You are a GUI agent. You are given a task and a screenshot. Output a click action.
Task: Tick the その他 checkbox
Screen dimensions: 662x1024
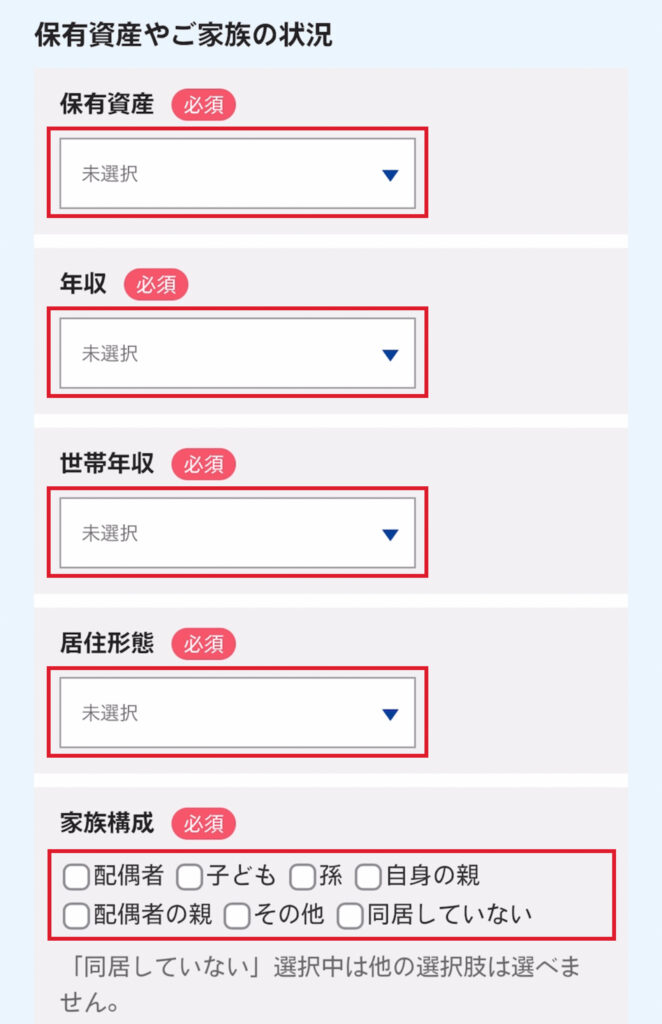(236, 915)
